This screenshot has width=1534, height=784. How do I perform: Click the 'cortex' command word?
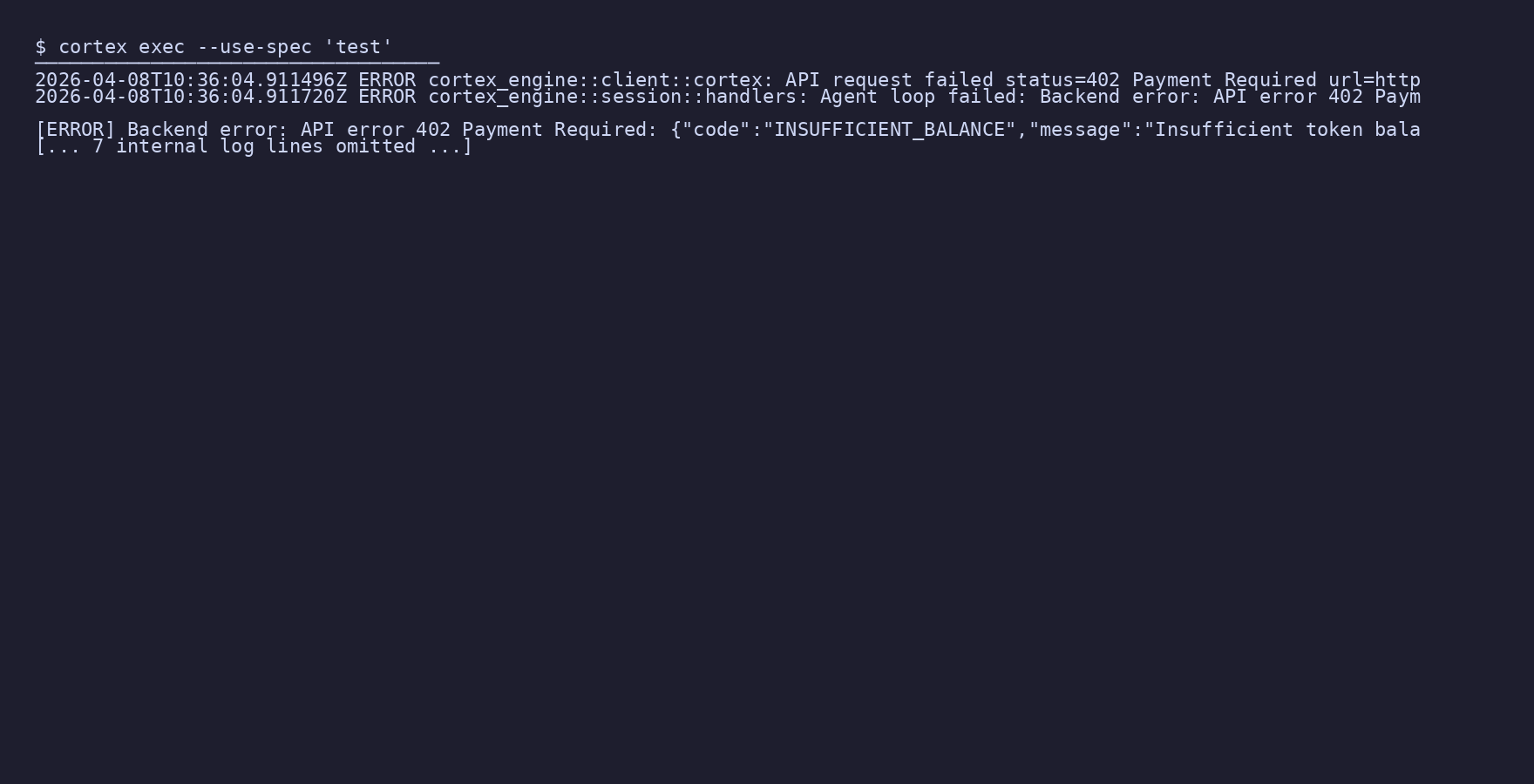(x=92, y=47)
